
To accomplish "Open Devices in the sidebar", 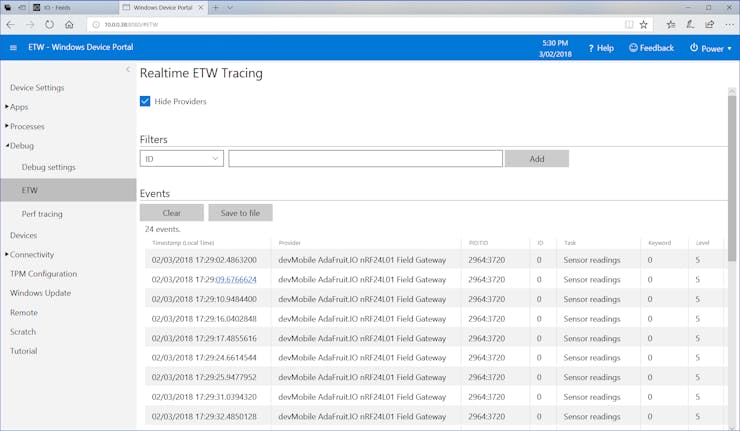I will click(x=24, y=235).
